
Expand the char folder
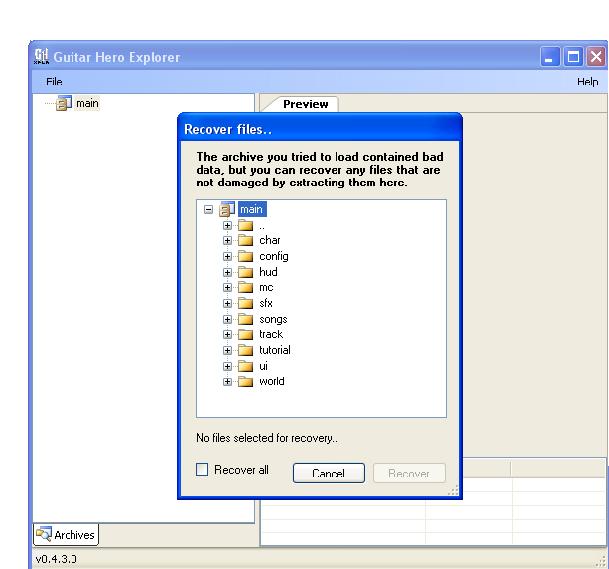(228, 240)
